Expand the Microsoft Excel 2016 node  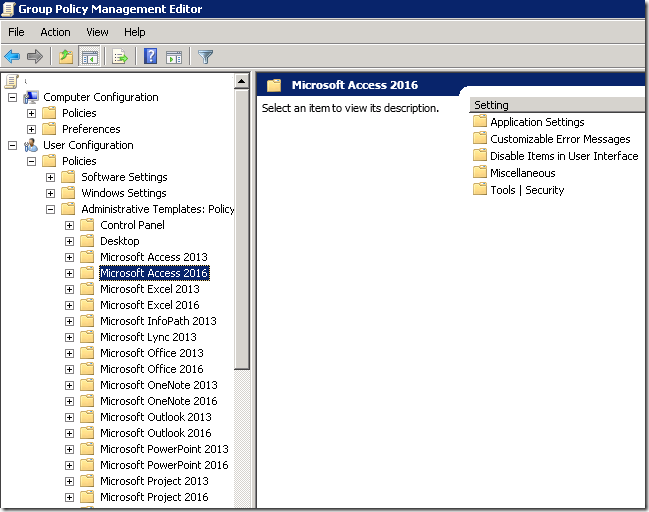70,305
